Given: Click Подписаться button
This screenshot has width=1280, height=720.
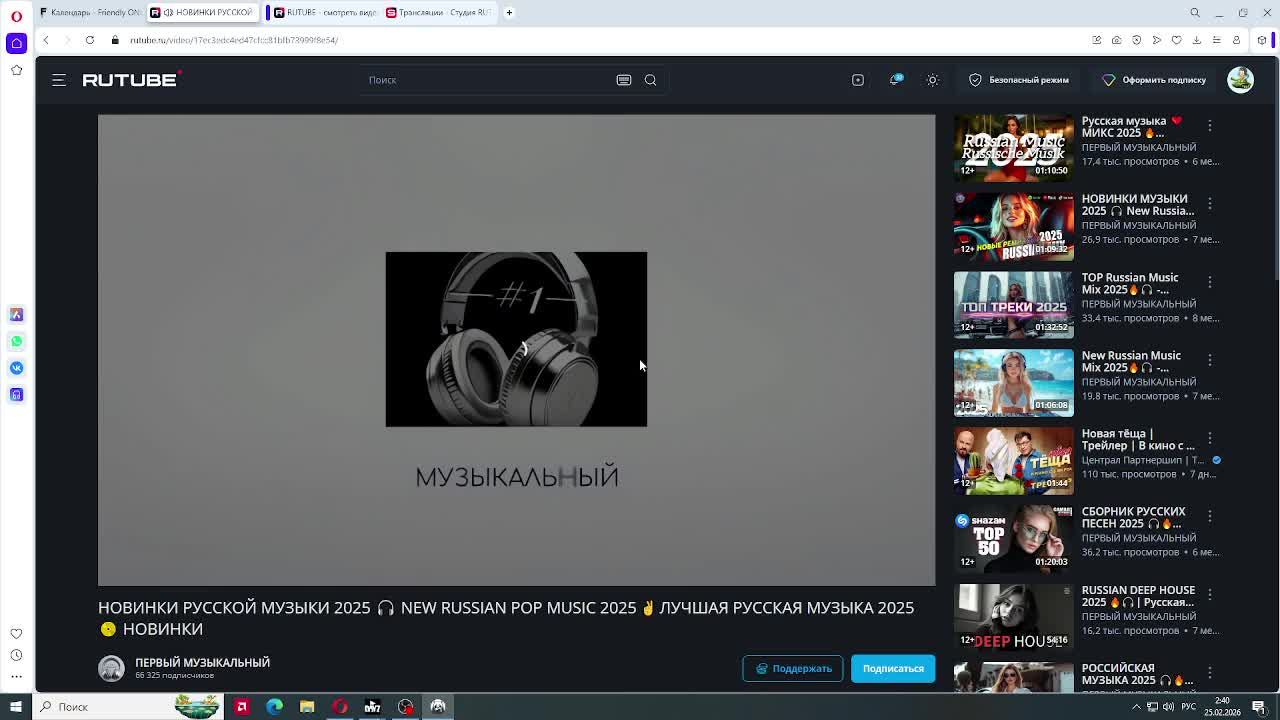Looking at the screenshot, I should click(893, 668).
